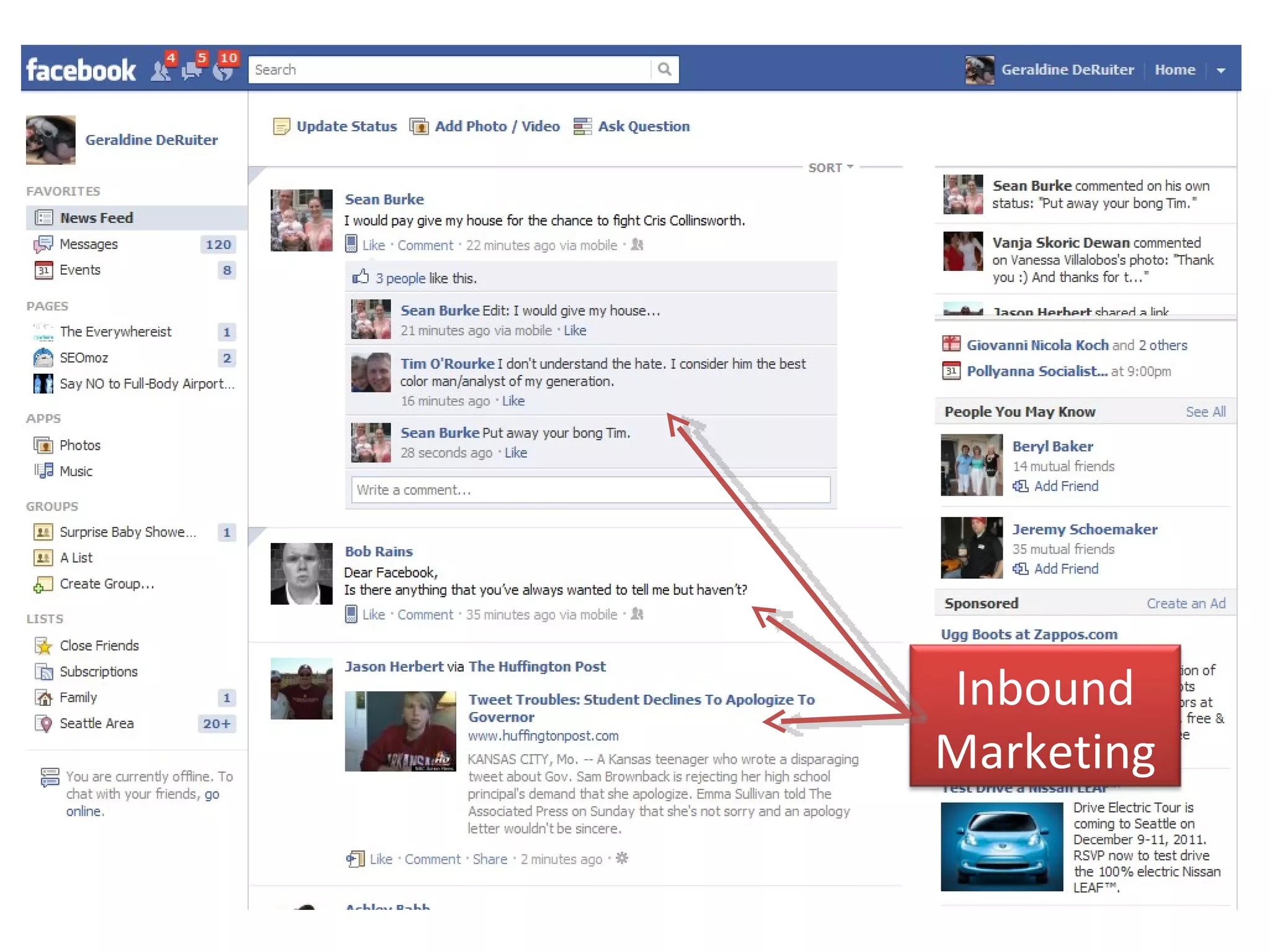Click in the Search field
The height and width of the screenshot is (952, 1270).
point(450,69)
